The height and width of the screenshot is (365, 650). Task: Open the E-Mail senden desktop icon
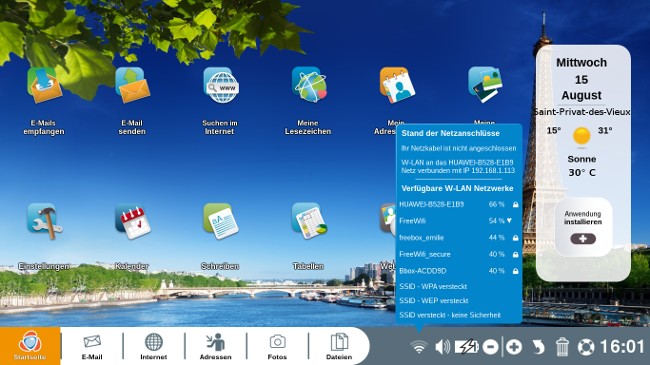coord(132,86)
